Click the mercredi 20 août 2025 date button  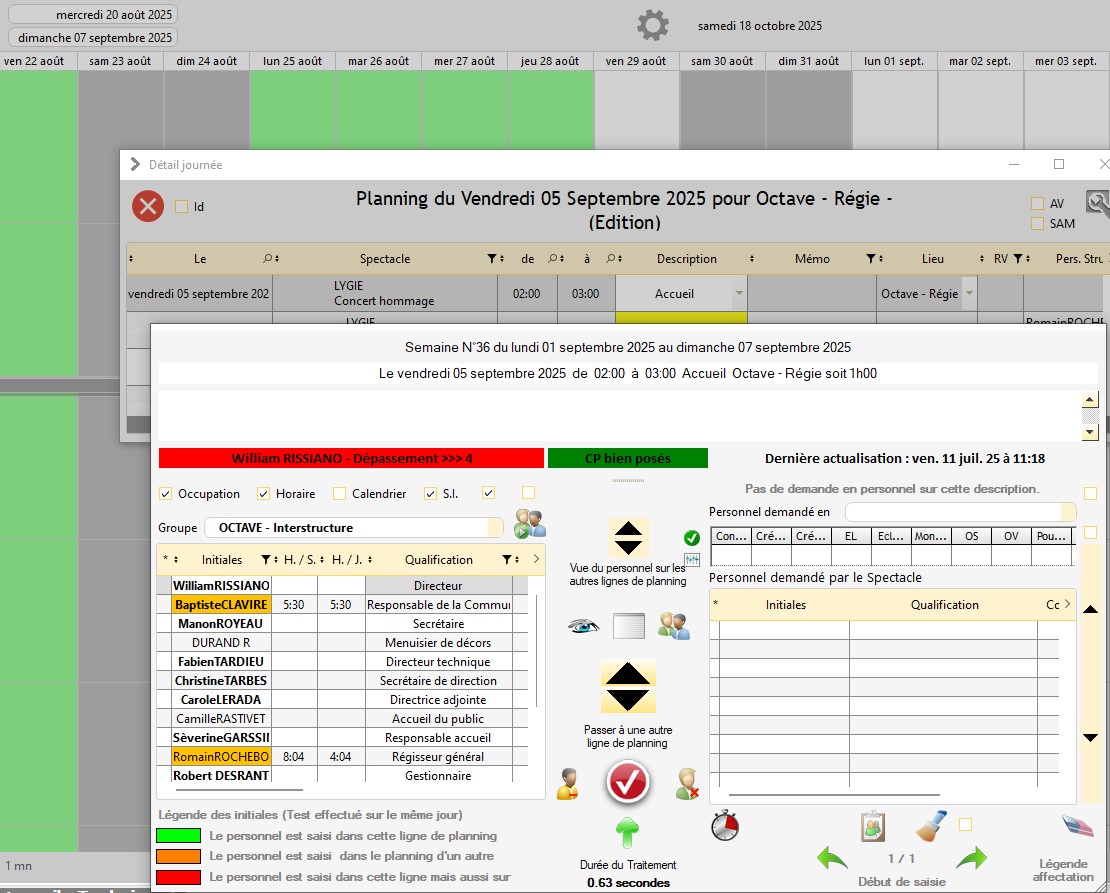pyautogui.click(x=93, y=15)
